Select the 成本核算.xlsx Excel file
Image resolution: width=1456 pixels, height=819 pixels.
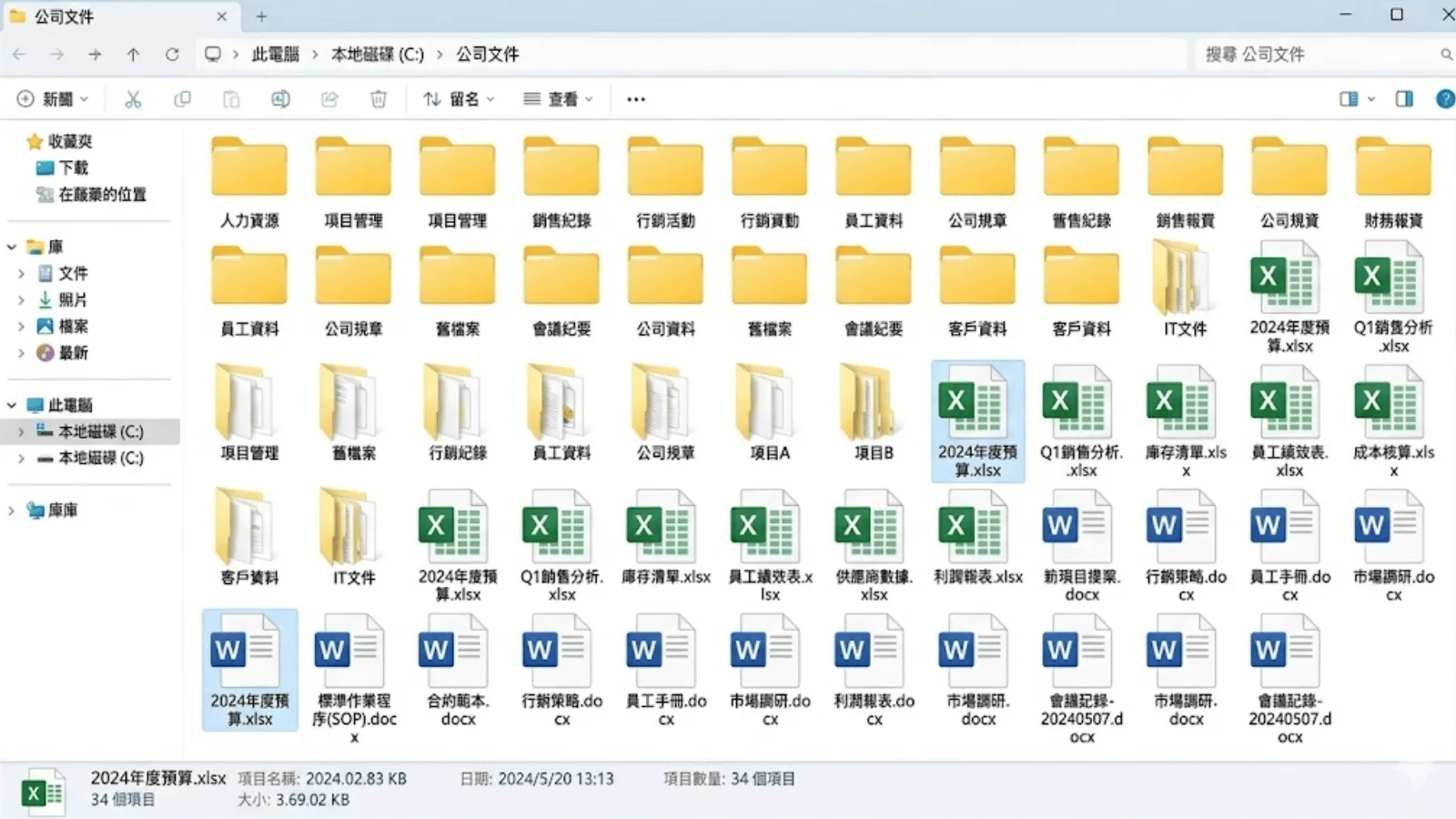click(1393, 421)
